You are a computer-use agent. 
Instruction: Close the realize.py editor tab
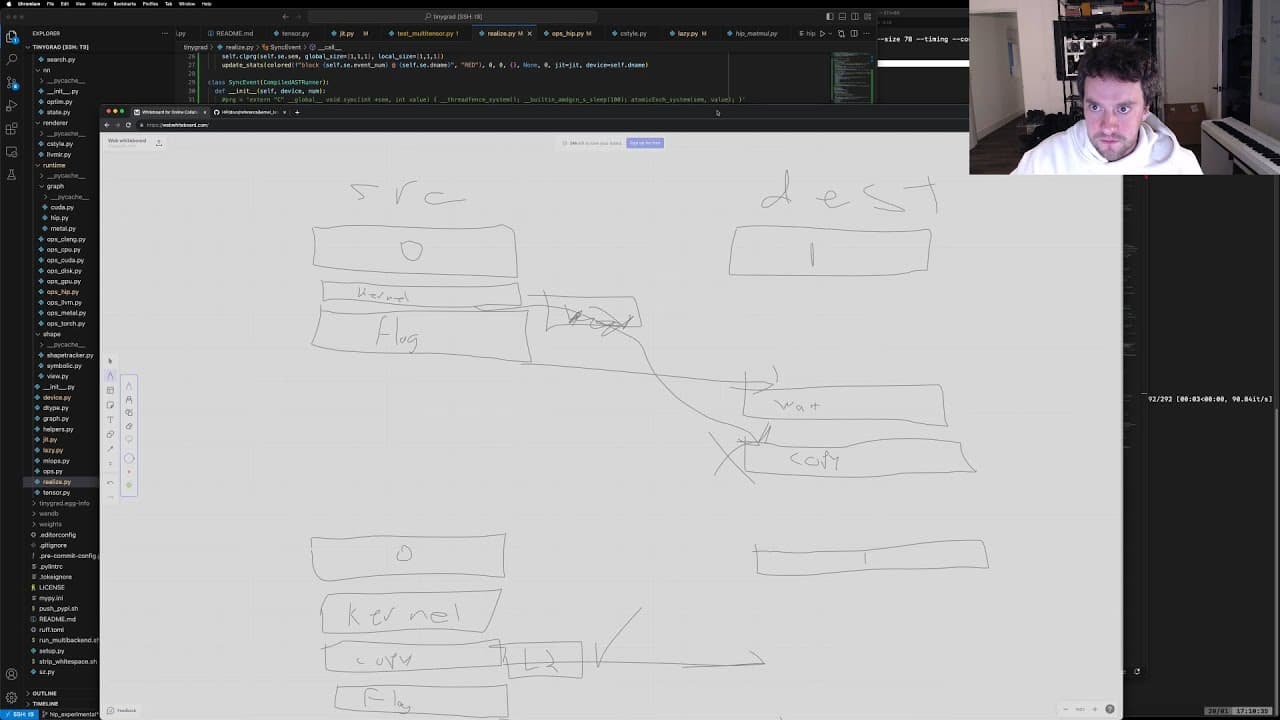coord(532,33)
